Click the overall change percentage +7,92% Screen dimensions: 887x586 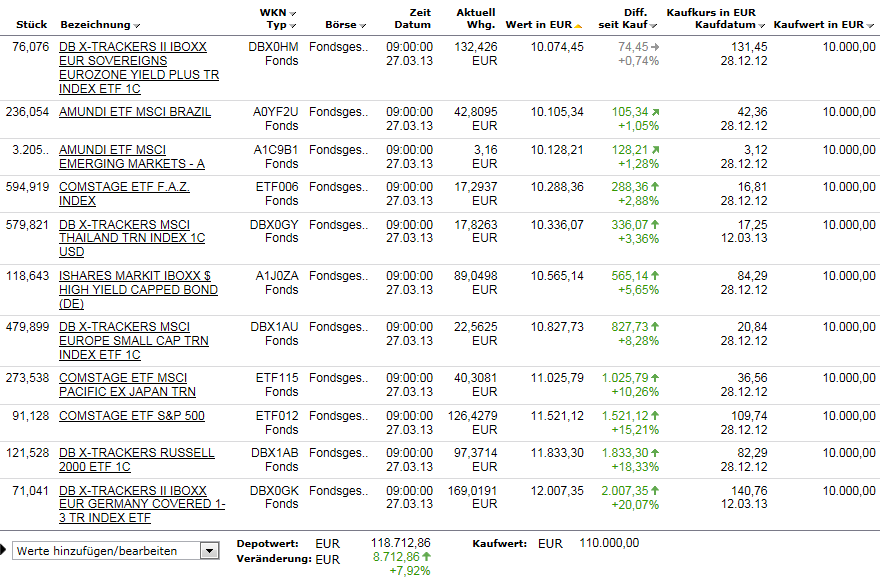coord(410,571)
